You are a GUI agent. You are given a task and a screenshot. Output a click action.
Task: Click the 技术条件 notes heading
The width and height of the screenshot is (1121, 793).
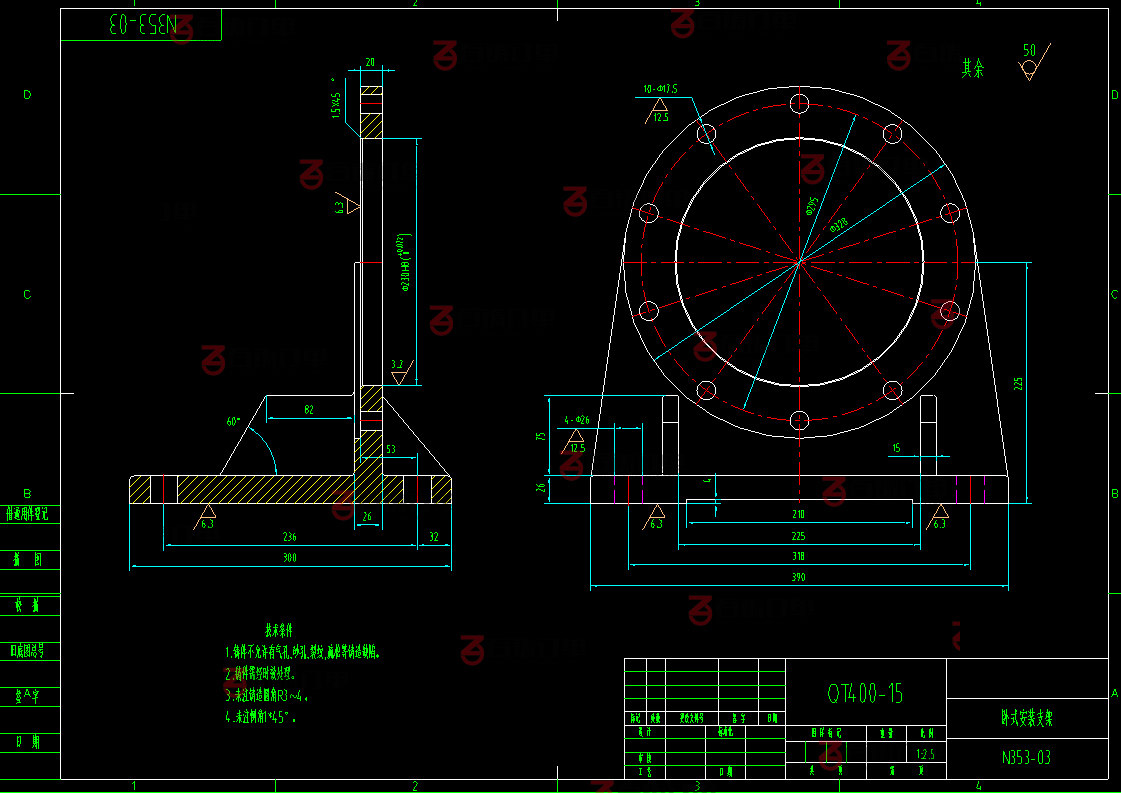(x=278, y=630)
